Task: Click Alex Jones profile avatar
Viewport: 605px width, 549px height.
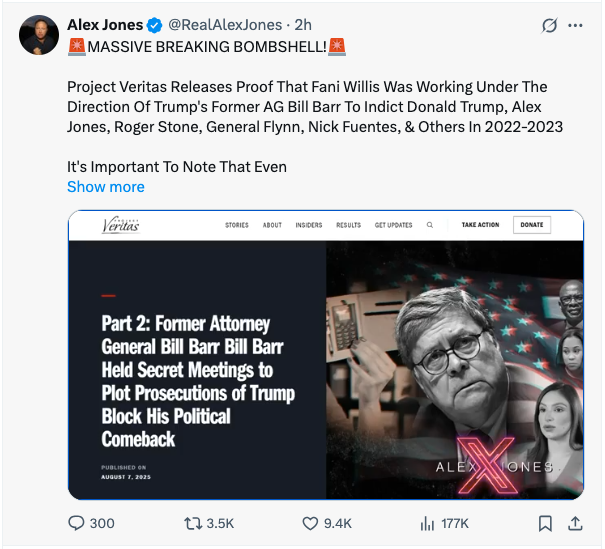Action: (39, 35)
